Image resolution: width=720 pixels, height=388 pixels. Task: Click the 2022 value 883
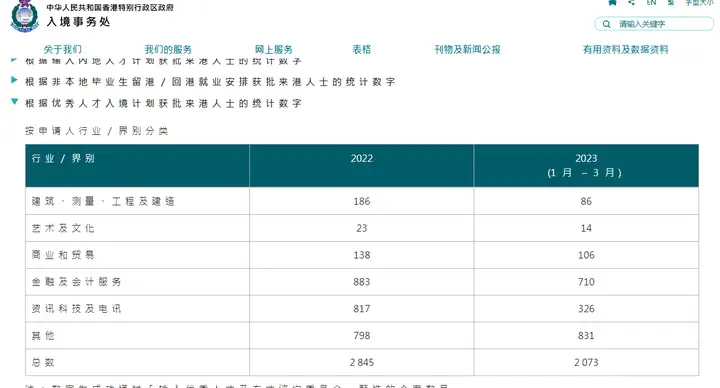coord(362,282)
